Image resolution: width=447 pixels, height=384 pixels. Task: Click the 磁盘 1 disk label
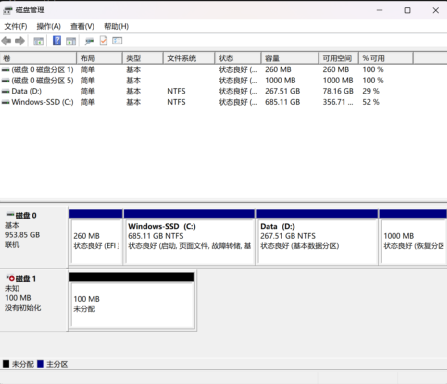25,279
